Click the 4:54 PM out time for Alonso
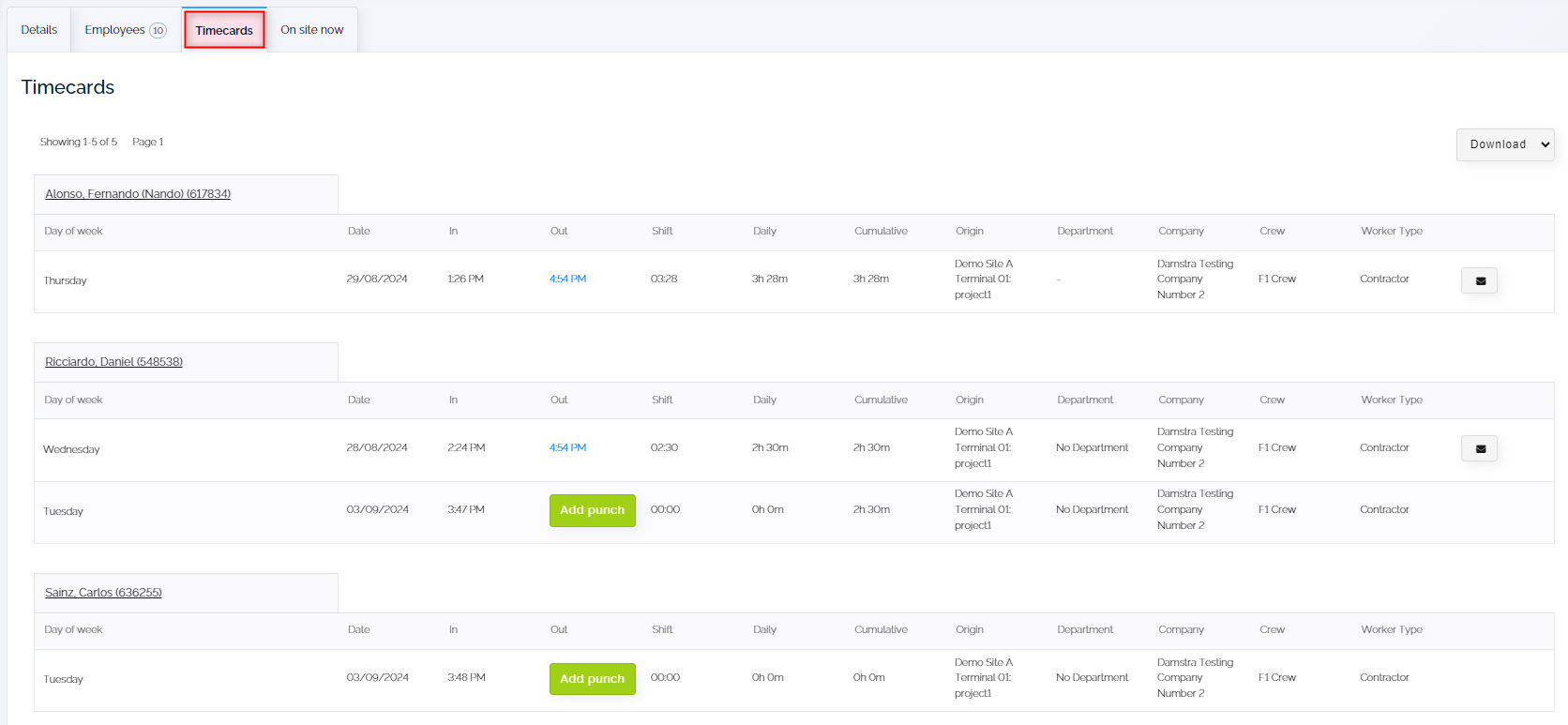Viewport: 1568px width, 725px height. coord(567,279)
